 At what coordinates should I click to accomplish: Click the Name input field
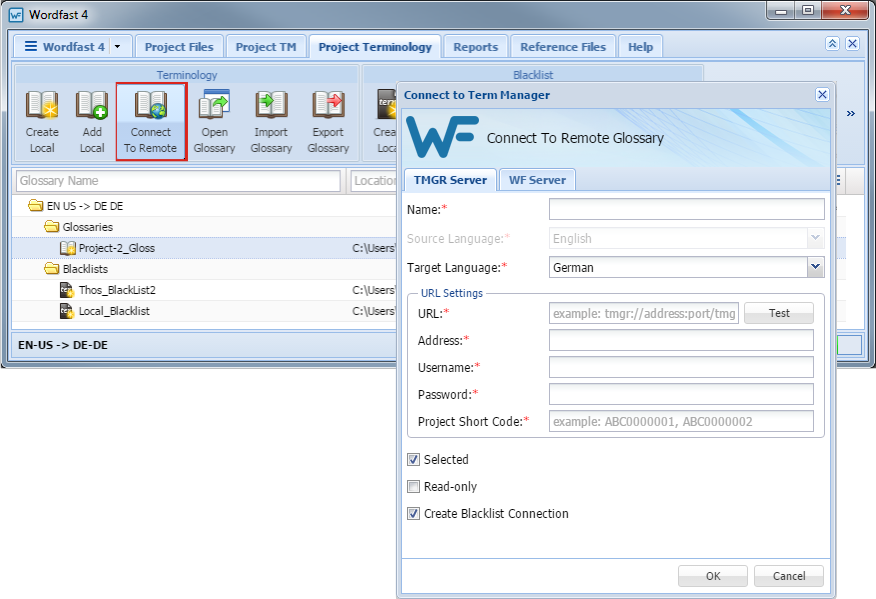pyautogui.click(x=687, y=210)
